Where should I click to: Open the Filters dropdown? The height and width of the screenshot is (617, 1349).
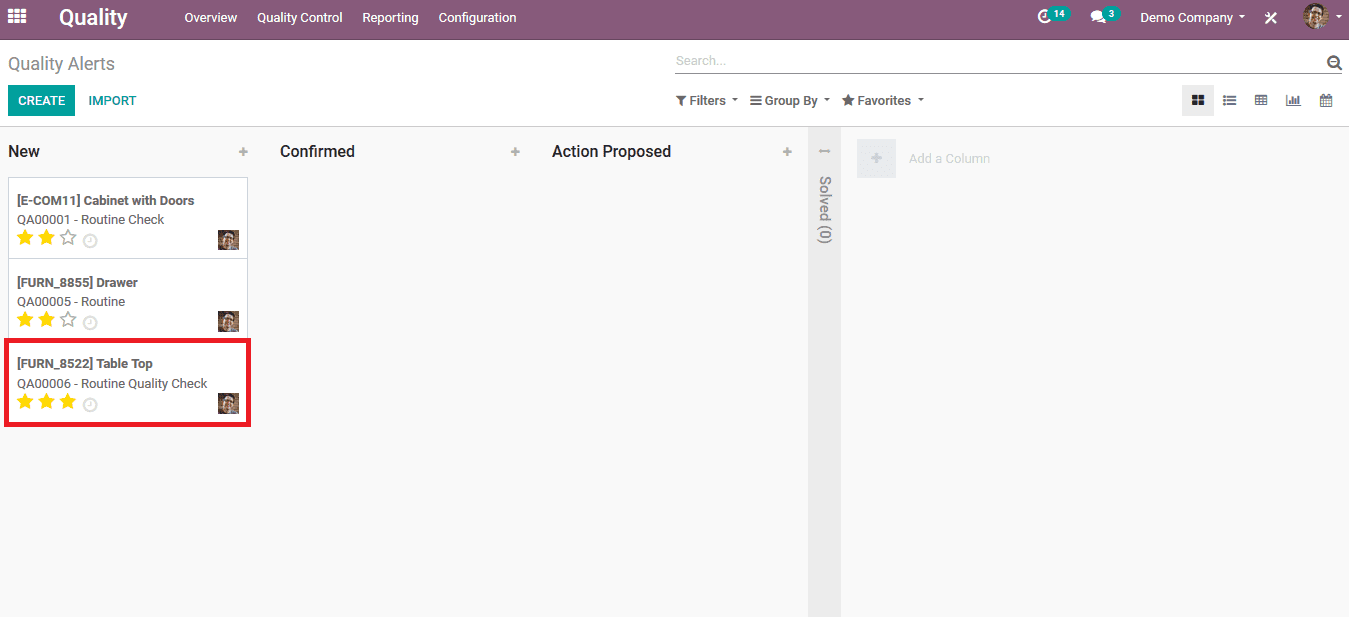tap(707, 101)
